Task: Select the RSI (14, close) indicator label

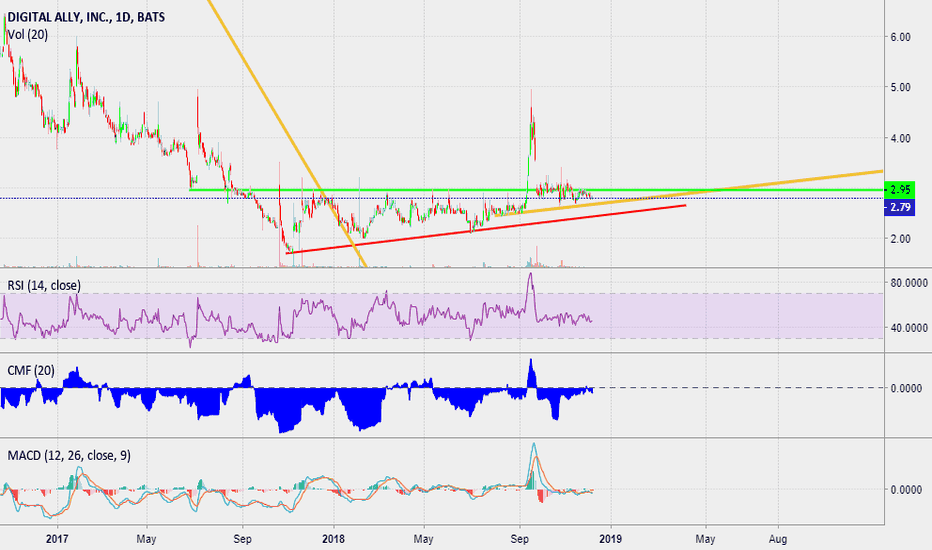Action: (x=44, y=285)
